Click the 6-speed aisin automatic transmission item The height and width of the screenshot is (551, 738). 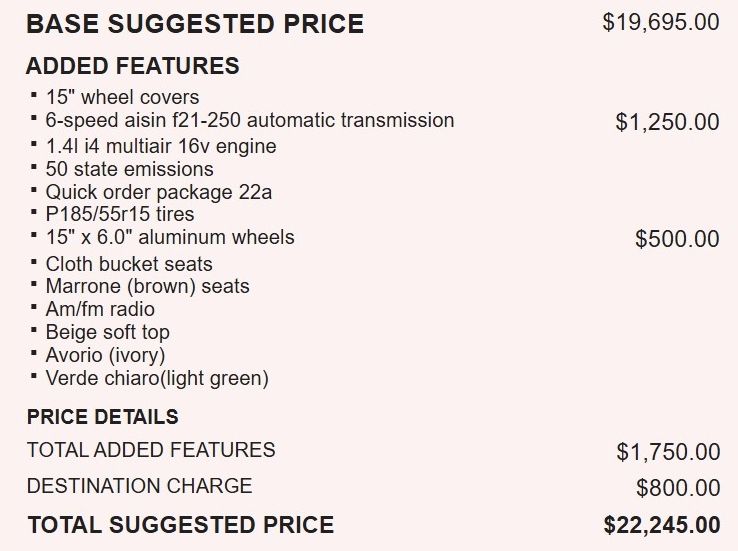click(249, 120)
